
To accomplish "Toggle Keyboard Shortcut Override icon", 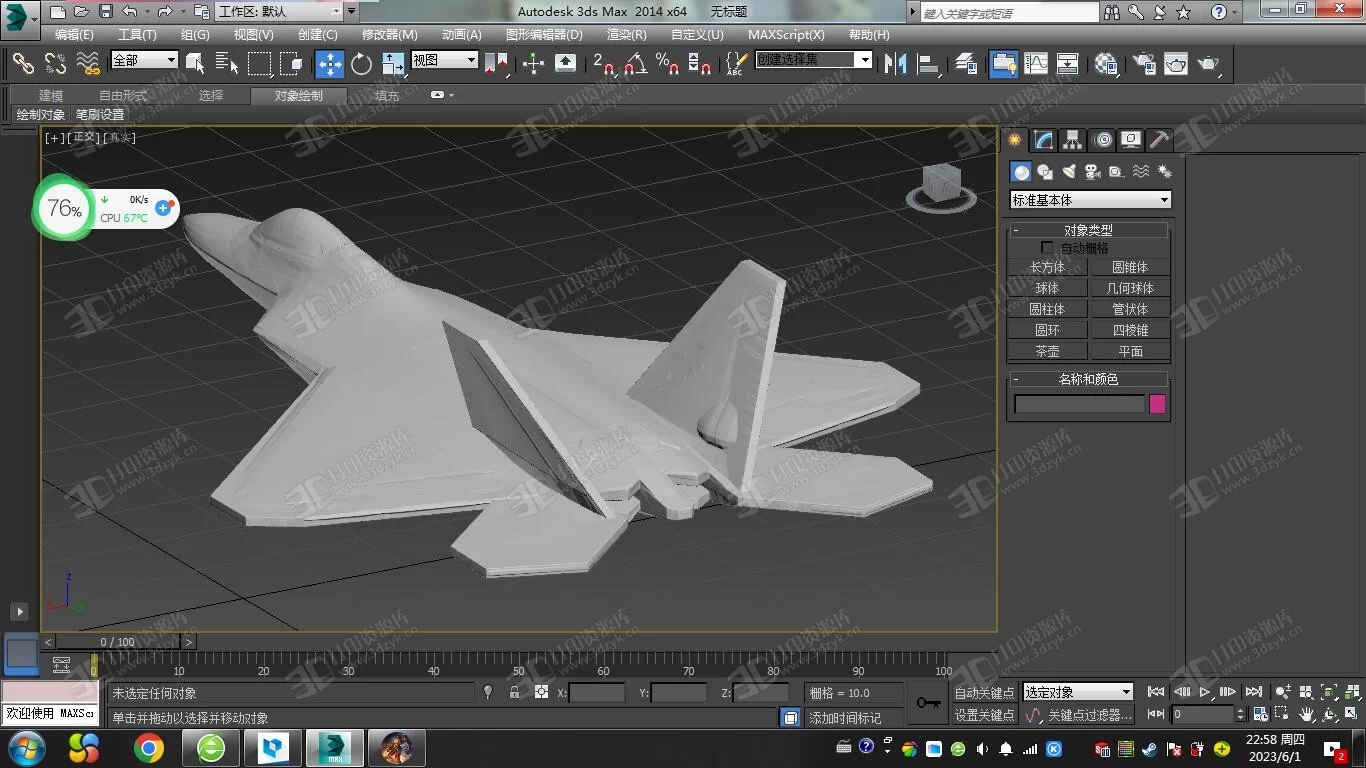I will click(565, 63).
